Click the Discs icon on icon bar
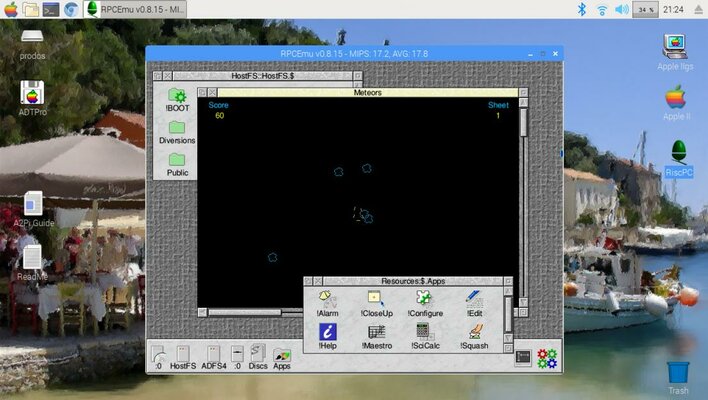Image resolution: width=708 pixels, height=400 pixels. (258, 357)
